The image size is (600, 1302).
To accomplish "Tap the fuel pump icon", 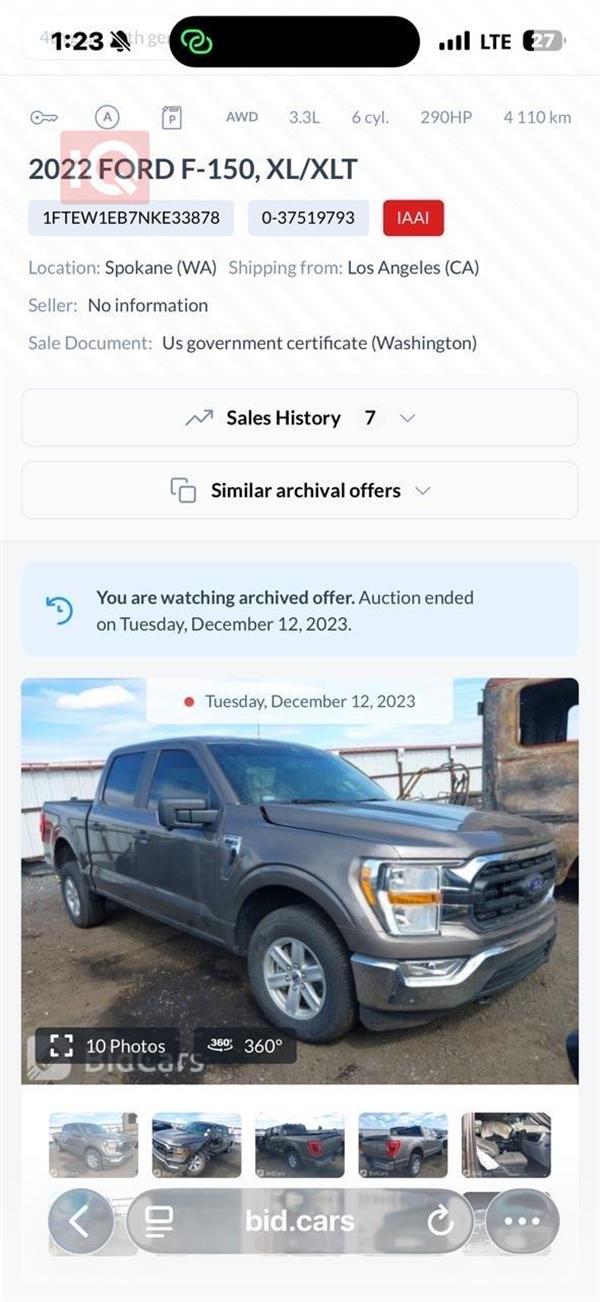I will [x=171, y=118].
